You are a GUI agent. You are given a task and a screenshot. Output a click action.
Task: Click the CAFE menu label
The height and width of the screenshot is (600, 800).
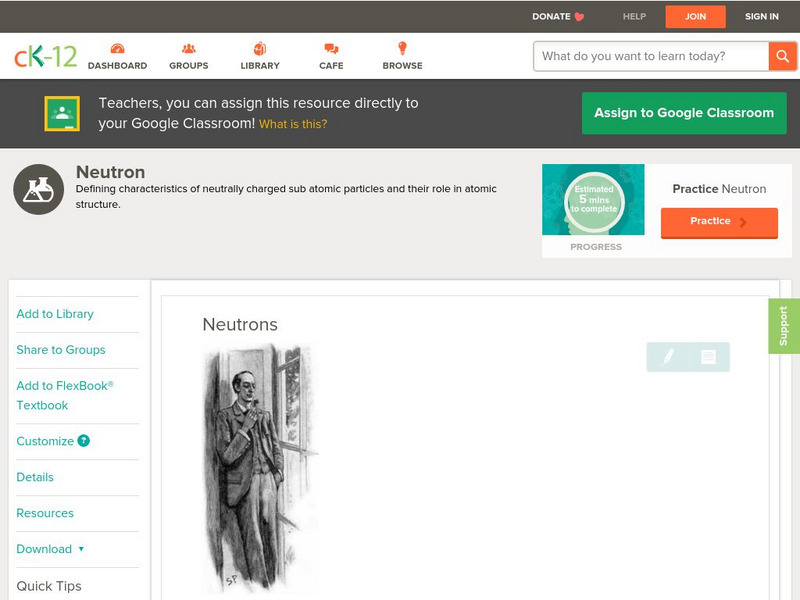click(331, 66)
